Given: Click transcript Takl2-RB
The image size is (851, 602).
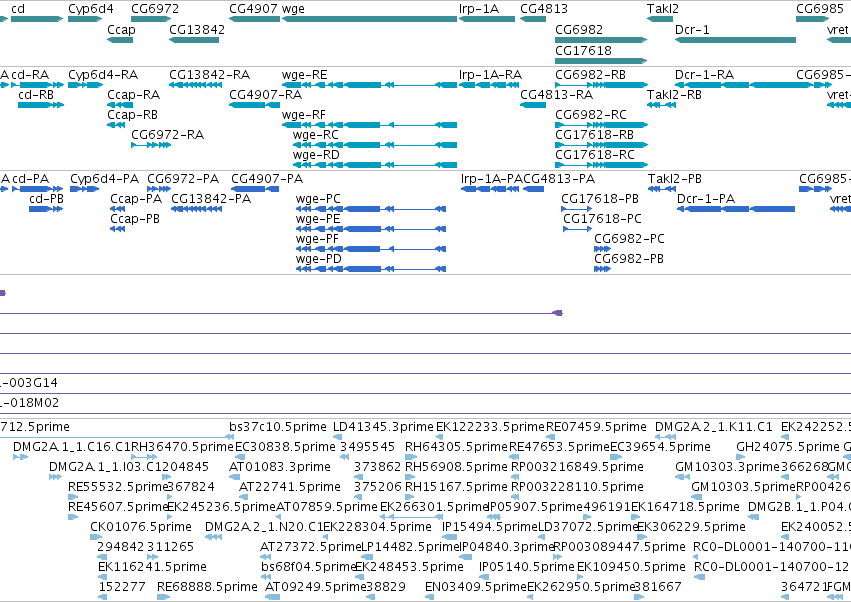Looking at the screenshot, I should pos(661,105).
